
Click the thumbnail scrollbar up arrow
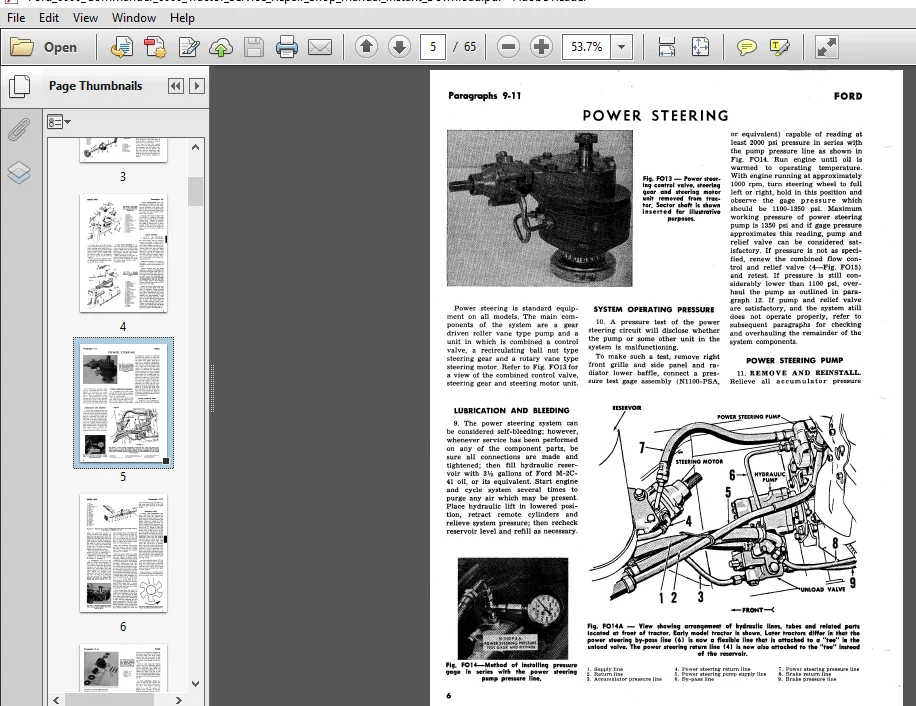coord(196,147)
